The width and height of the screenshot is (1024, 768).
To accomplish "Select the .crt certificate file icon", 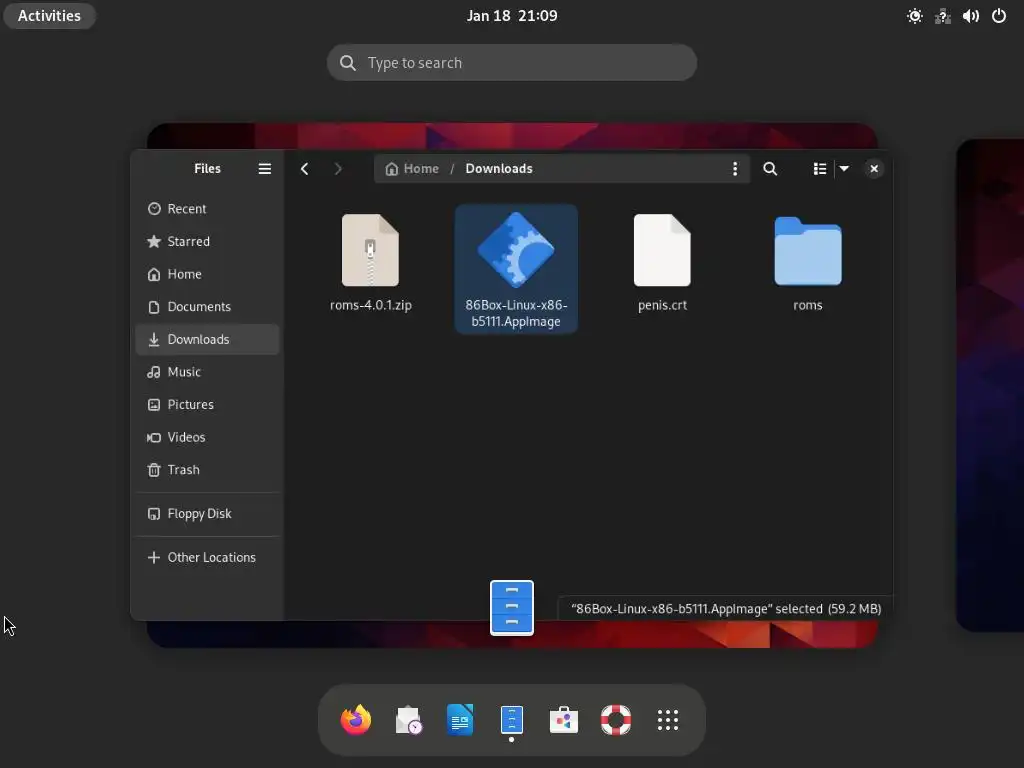I will [662, 250].
